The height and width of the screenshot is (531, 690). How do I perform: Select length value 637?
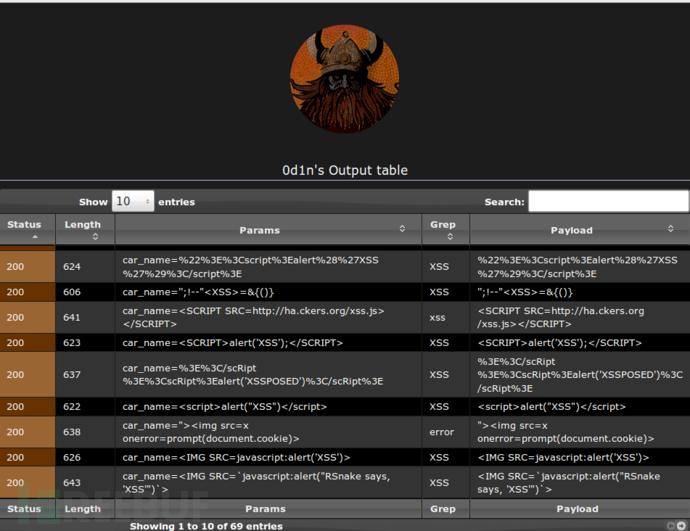point(72,375)
